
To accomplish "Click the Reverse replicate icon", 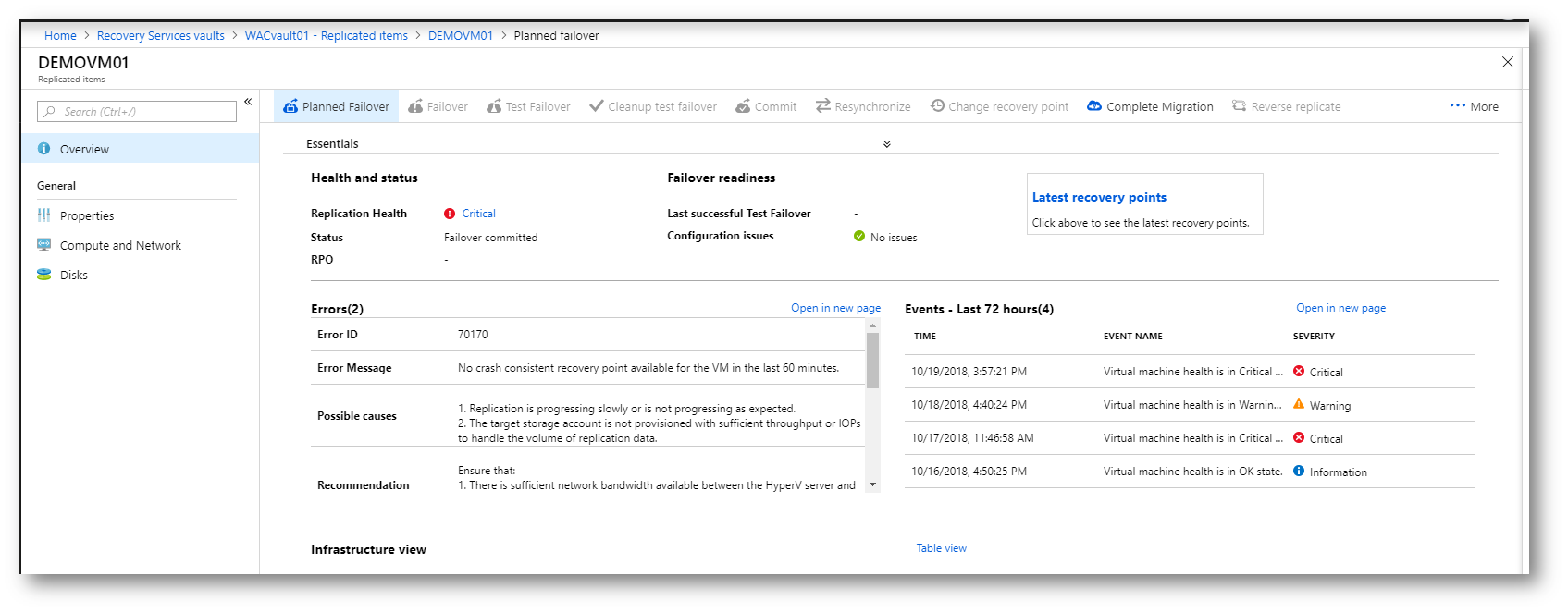I will click(1240, 106).
